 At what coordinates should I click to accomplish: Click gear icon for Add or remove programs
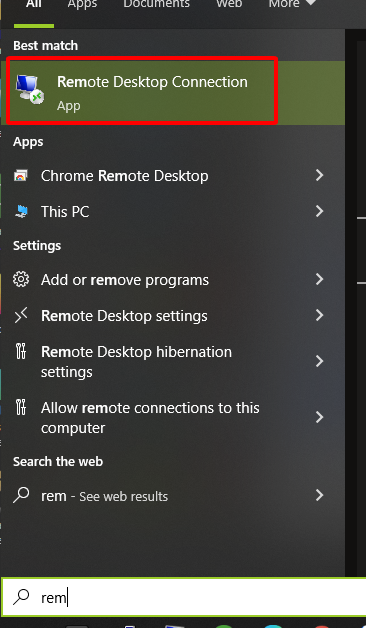point(21,279)
